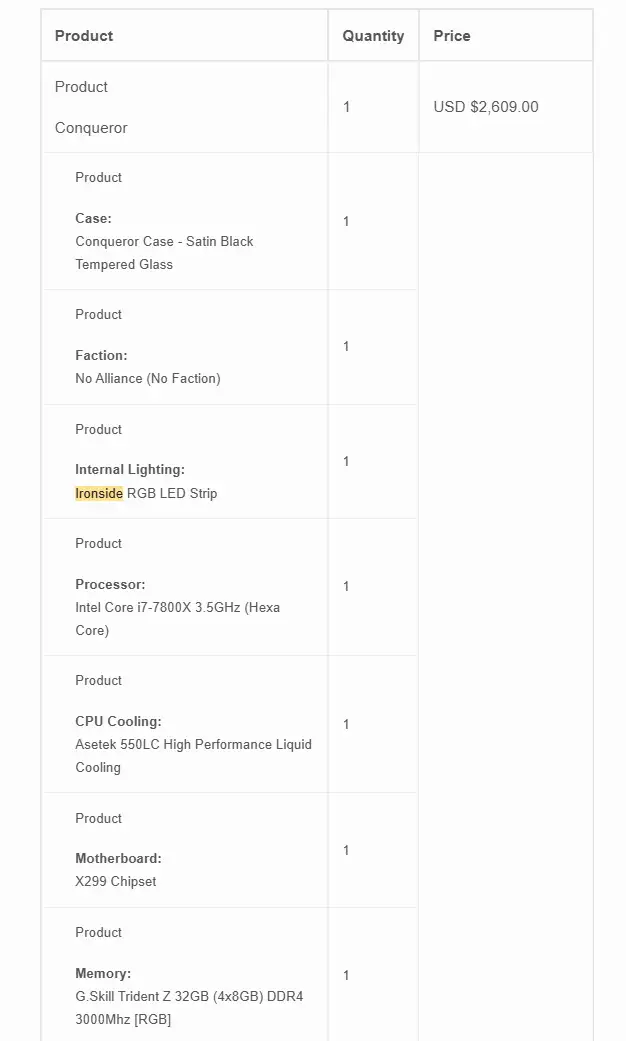Click the highlighted Ironside word
The height and width of the screenshot is (1041, 626).
(99, 493)
